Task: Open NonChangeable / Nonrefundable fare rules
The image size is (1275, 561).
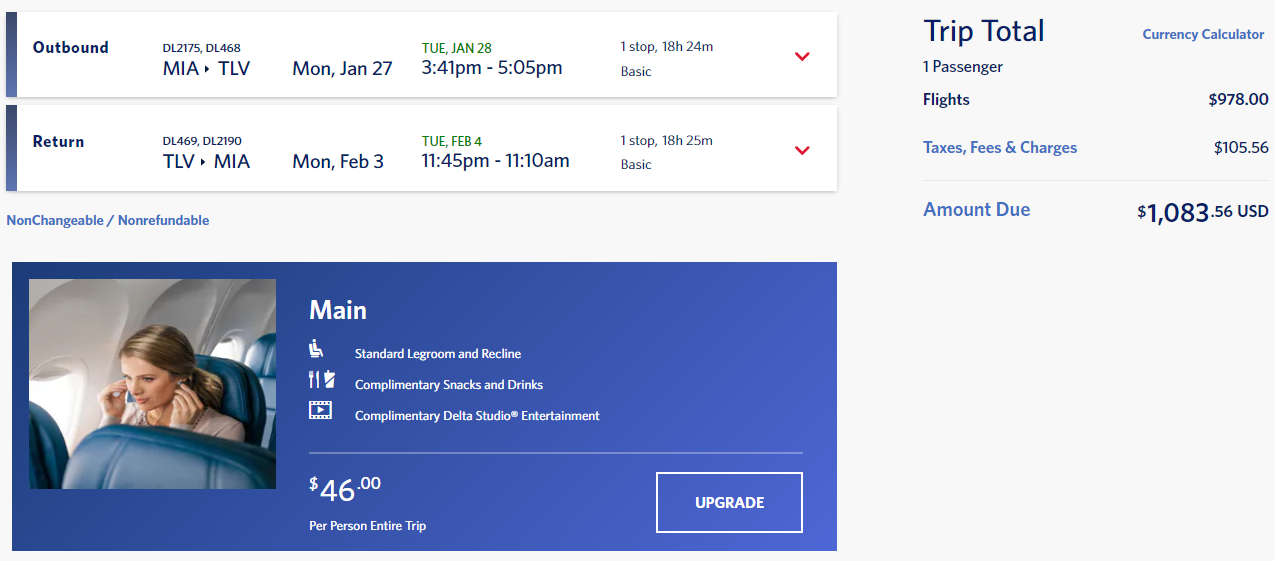Action: (108, 220)
